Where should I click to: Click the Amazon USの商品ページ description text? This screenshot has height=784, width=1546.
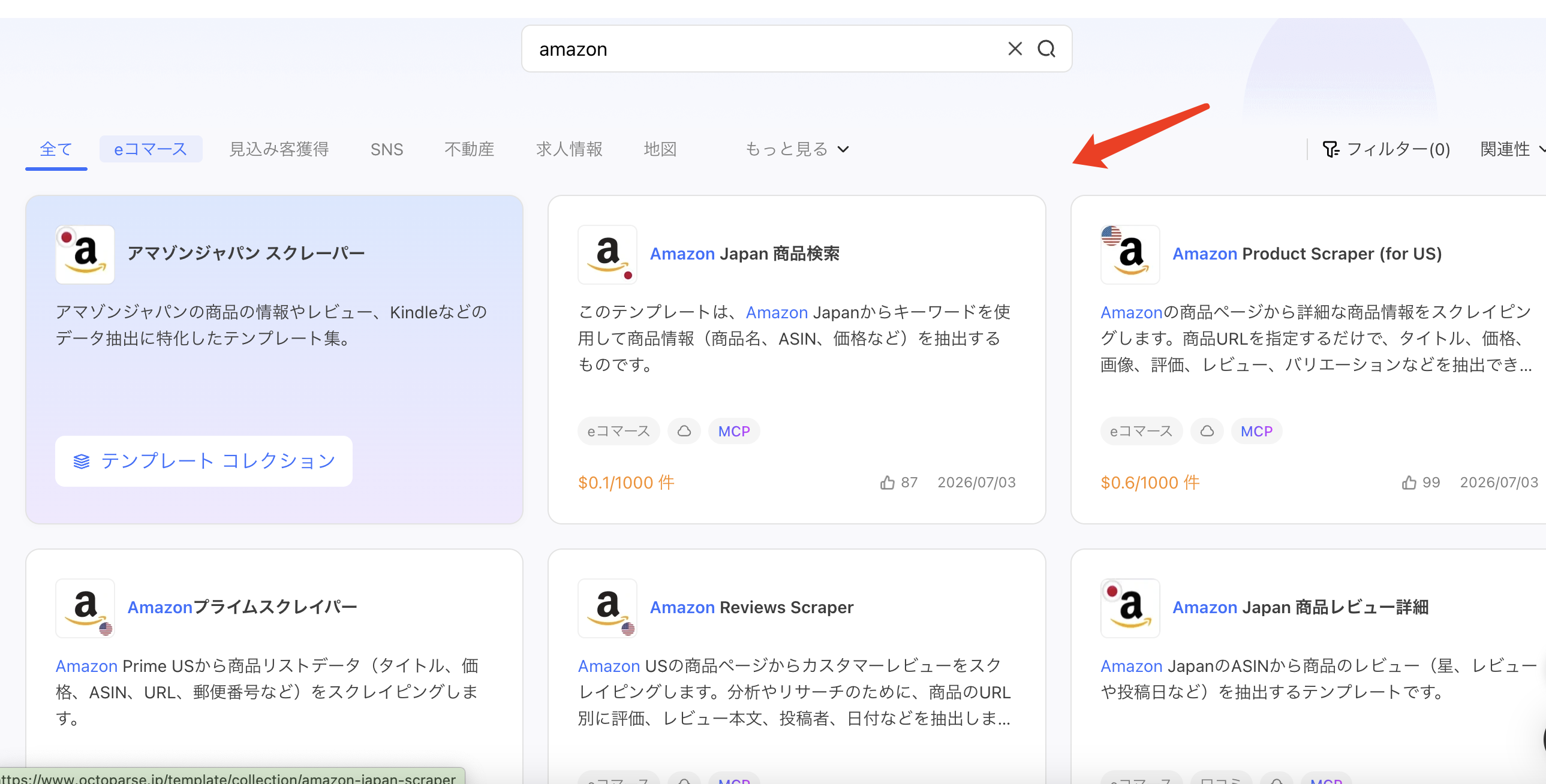coord(794,692)
